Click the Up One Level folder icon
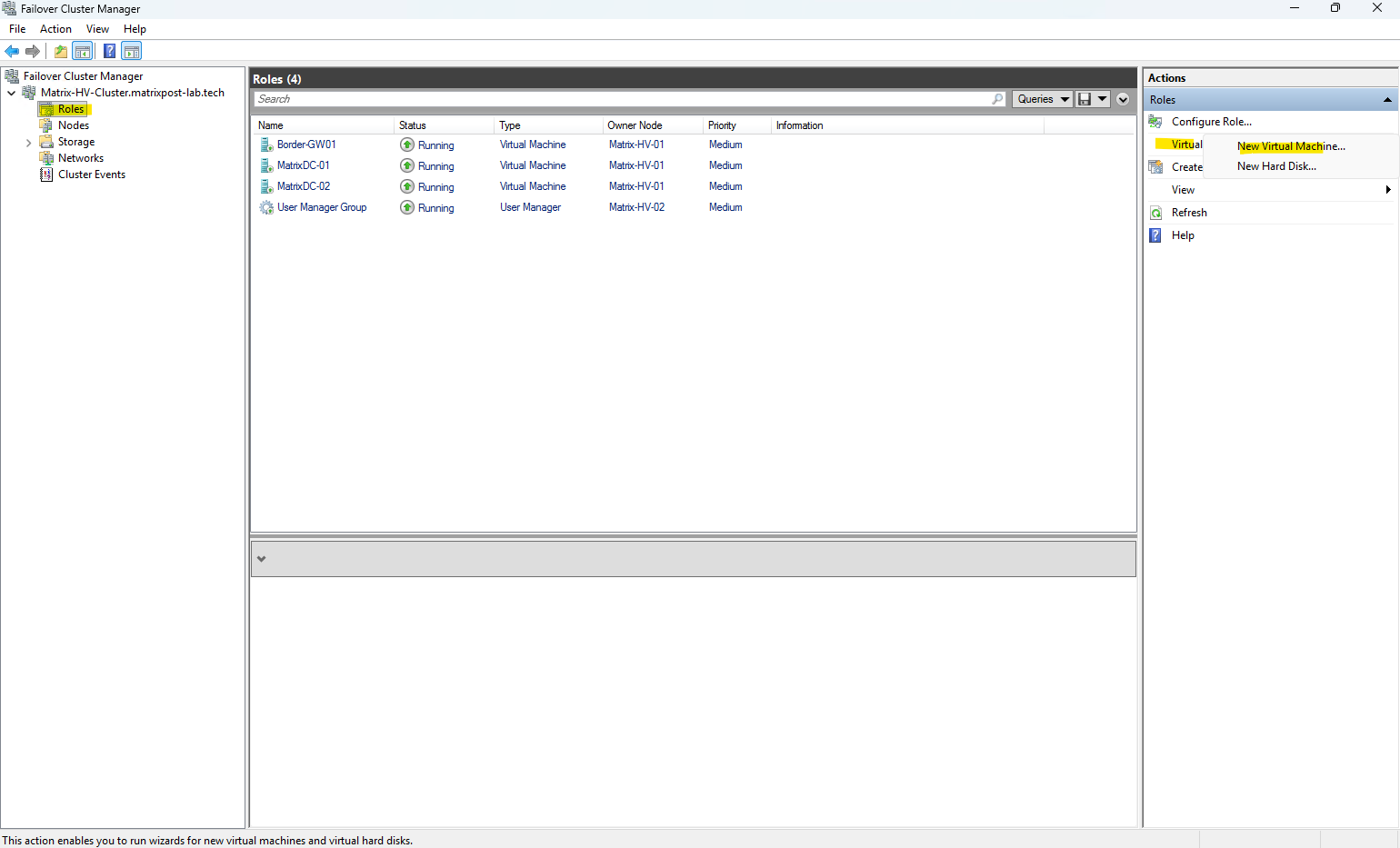Screen dimensions: 1400x848 [61, 51]
